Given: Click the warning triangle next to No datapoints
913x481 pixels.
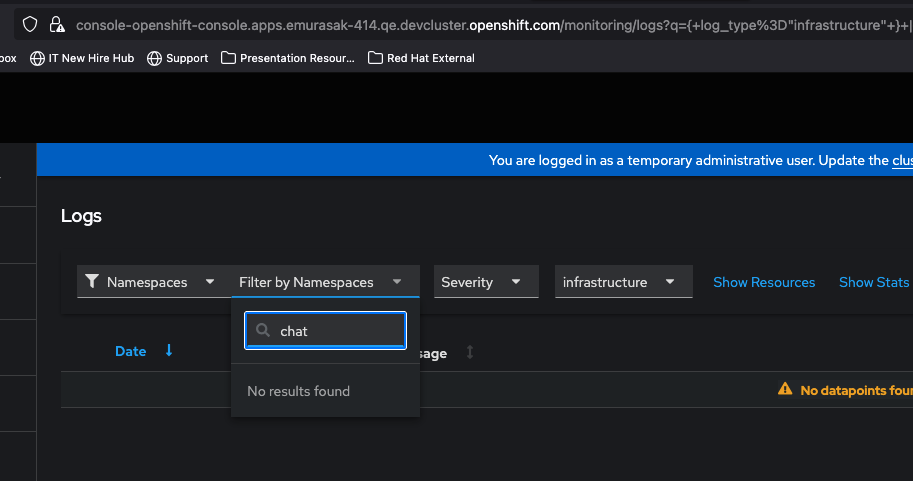Looking at the screenshot, I should click(x=785, y=390).
